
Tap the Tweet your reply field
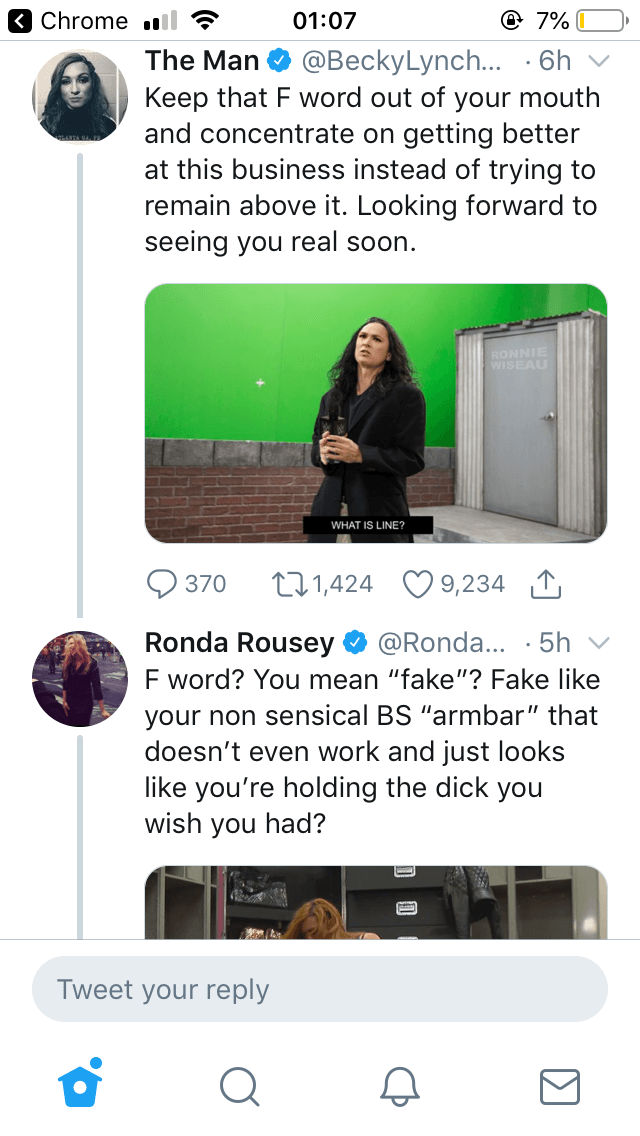click(x=320, y=990)
